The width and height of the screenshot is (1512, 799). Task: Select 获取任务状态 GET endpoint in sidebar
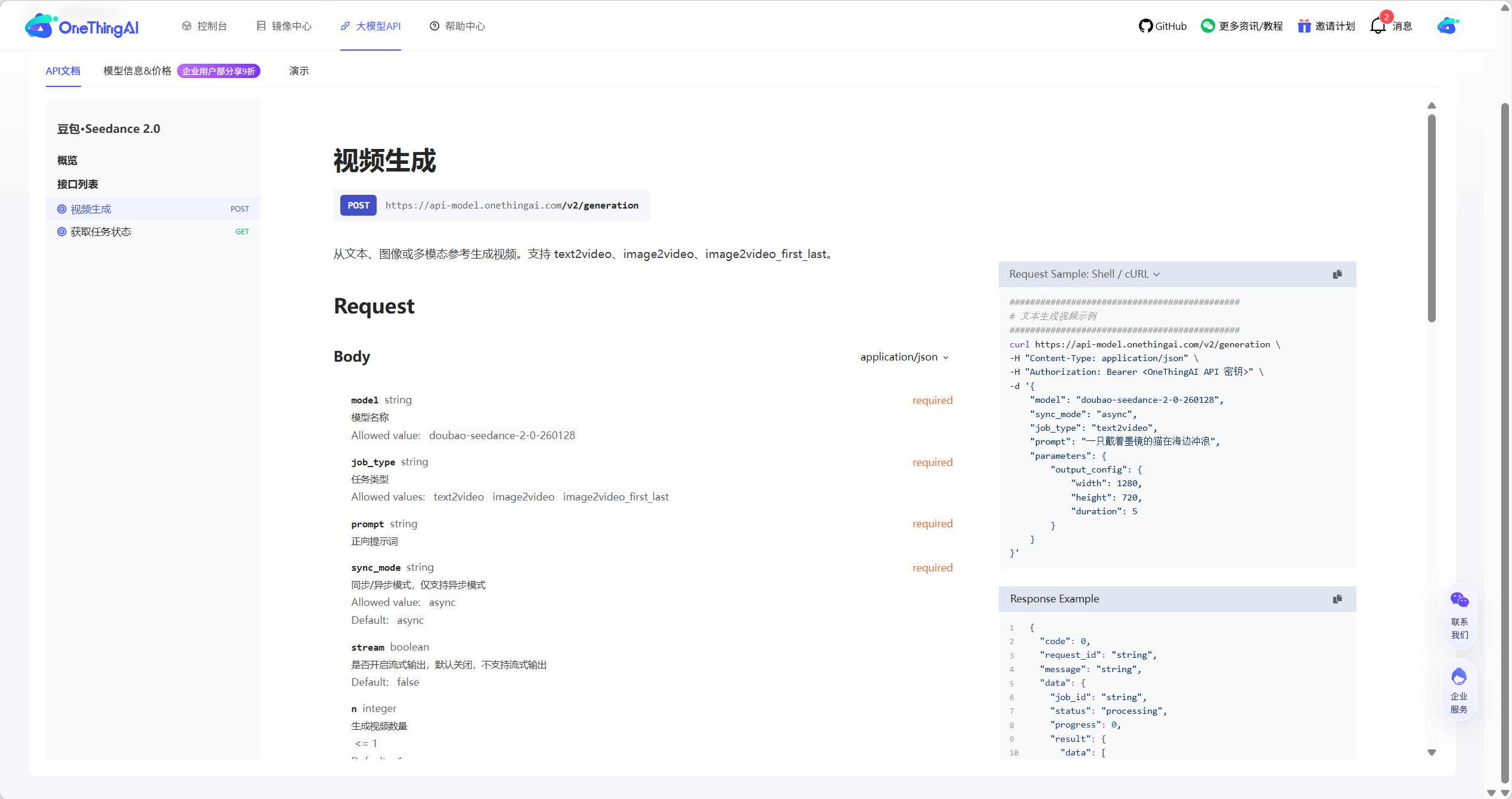pyautogui.click(x=153, y=232)
